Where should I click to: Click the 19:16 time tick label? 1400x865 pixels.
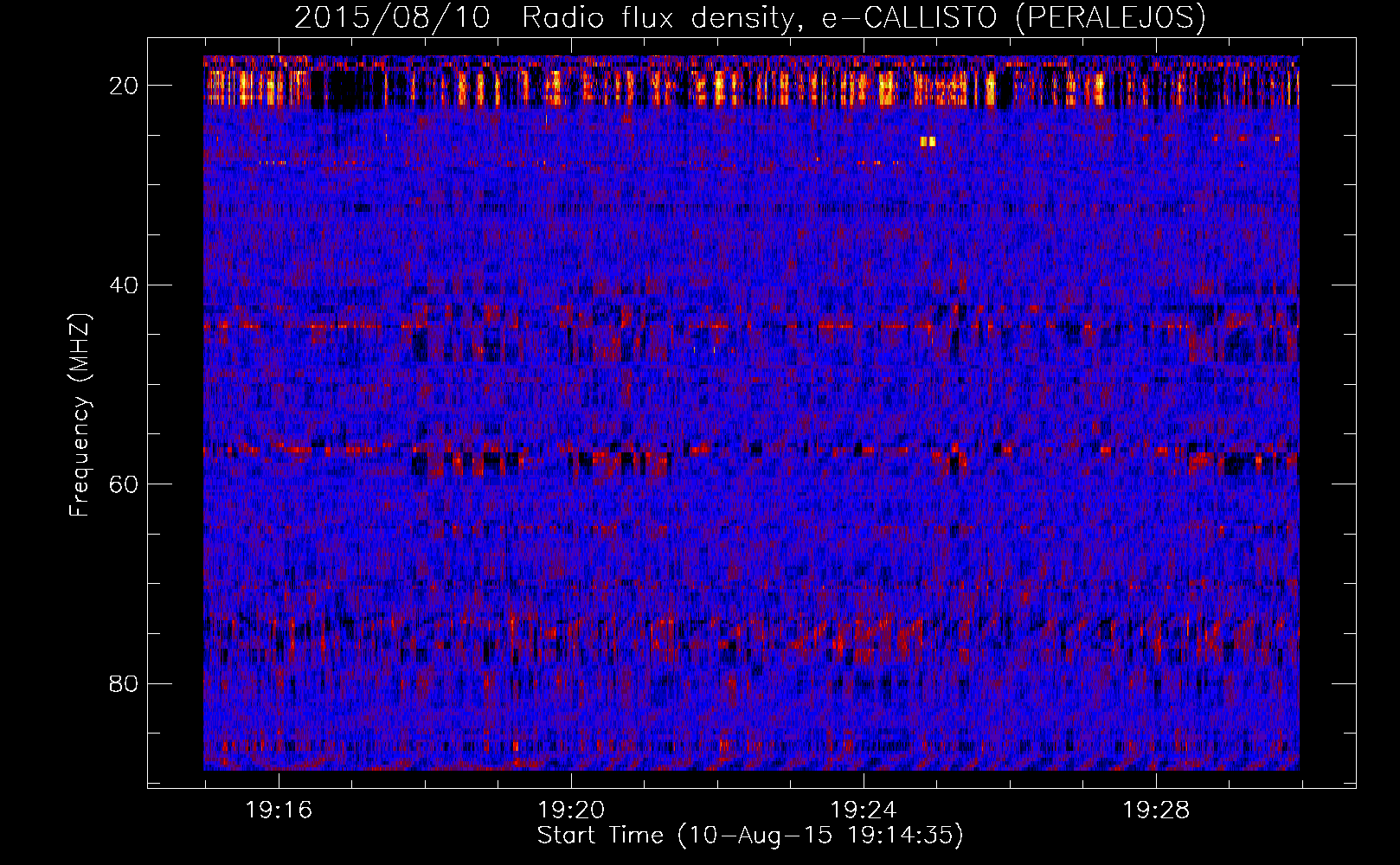[x=279, y=811]
